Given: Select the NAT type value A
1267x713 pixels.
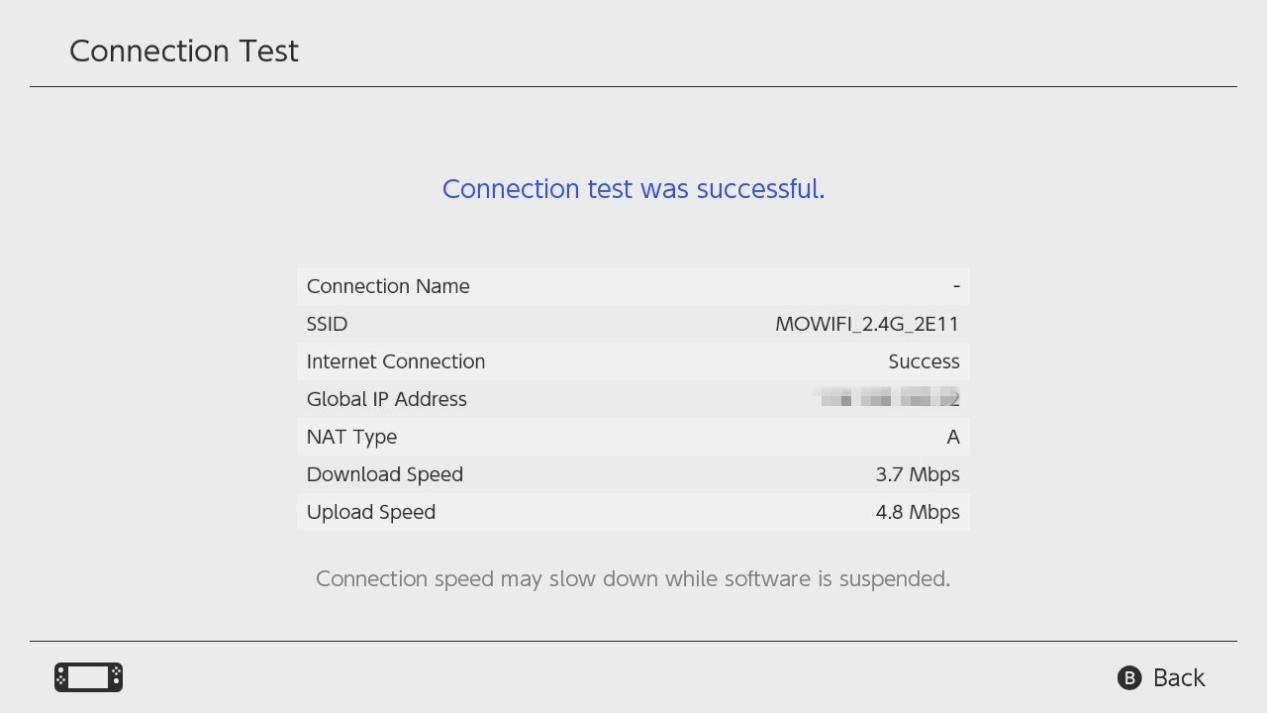Looking at the screenshot, I should tap(953, 437).
